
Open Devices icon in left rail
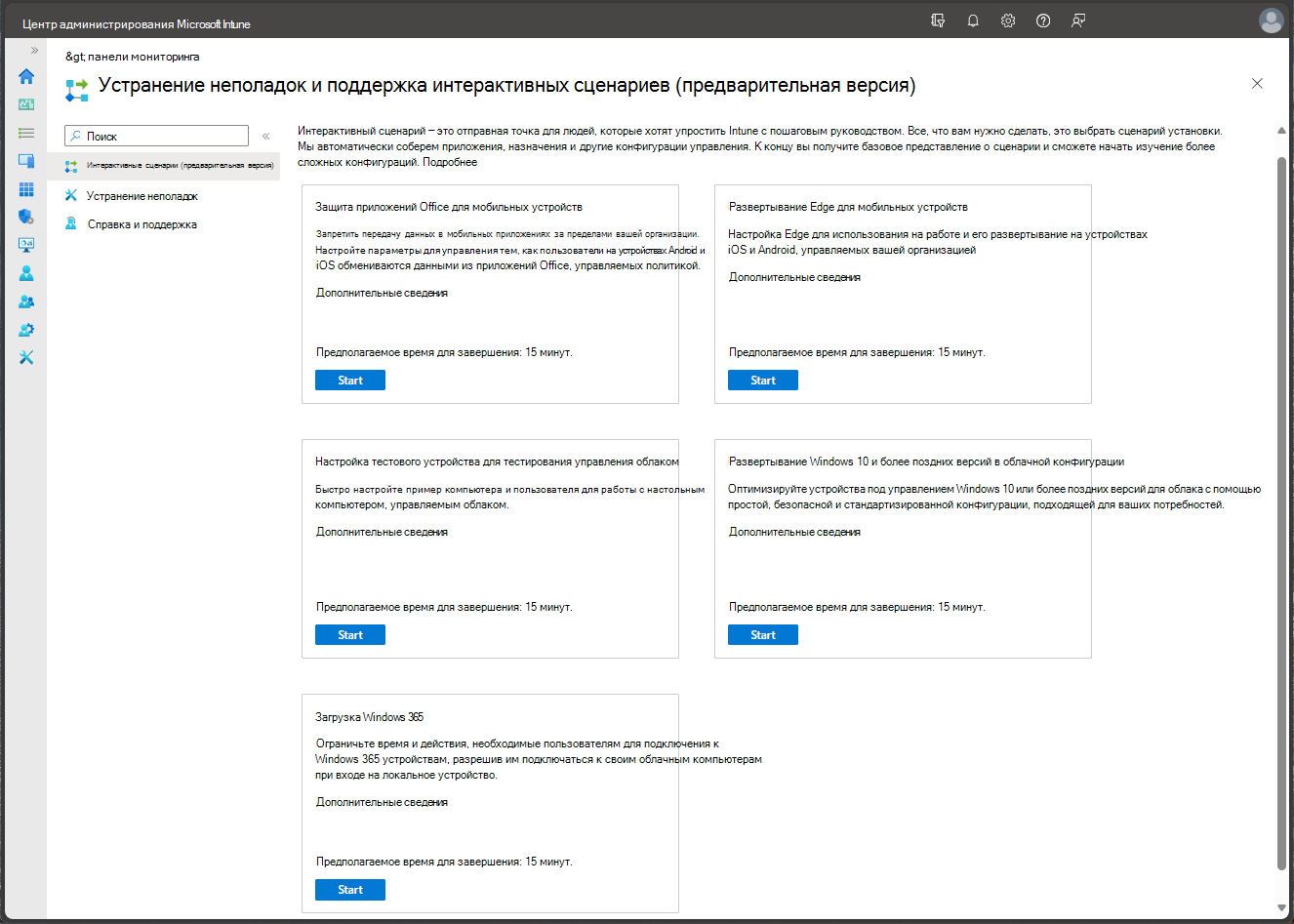pos(26,161)
